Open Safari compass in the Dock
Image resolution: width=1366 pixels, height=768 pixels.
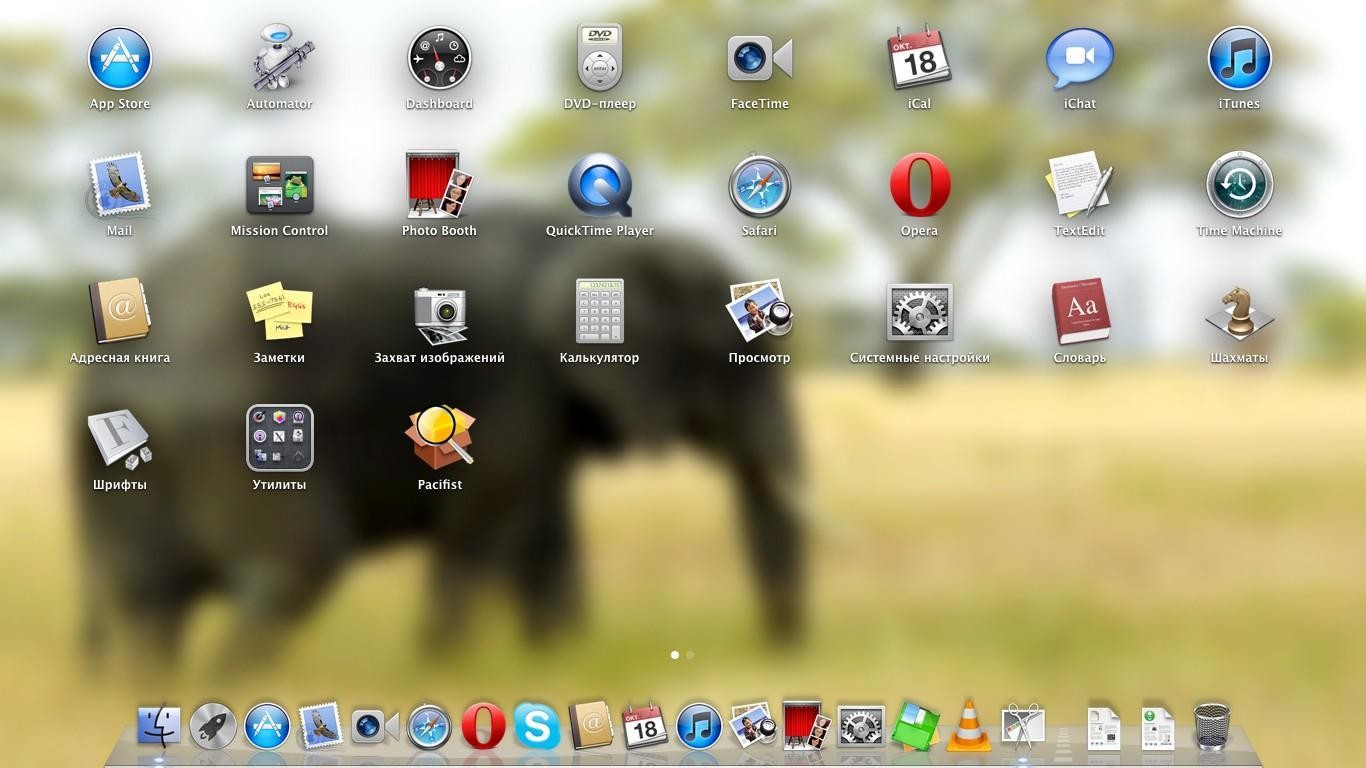click(429, 726)
